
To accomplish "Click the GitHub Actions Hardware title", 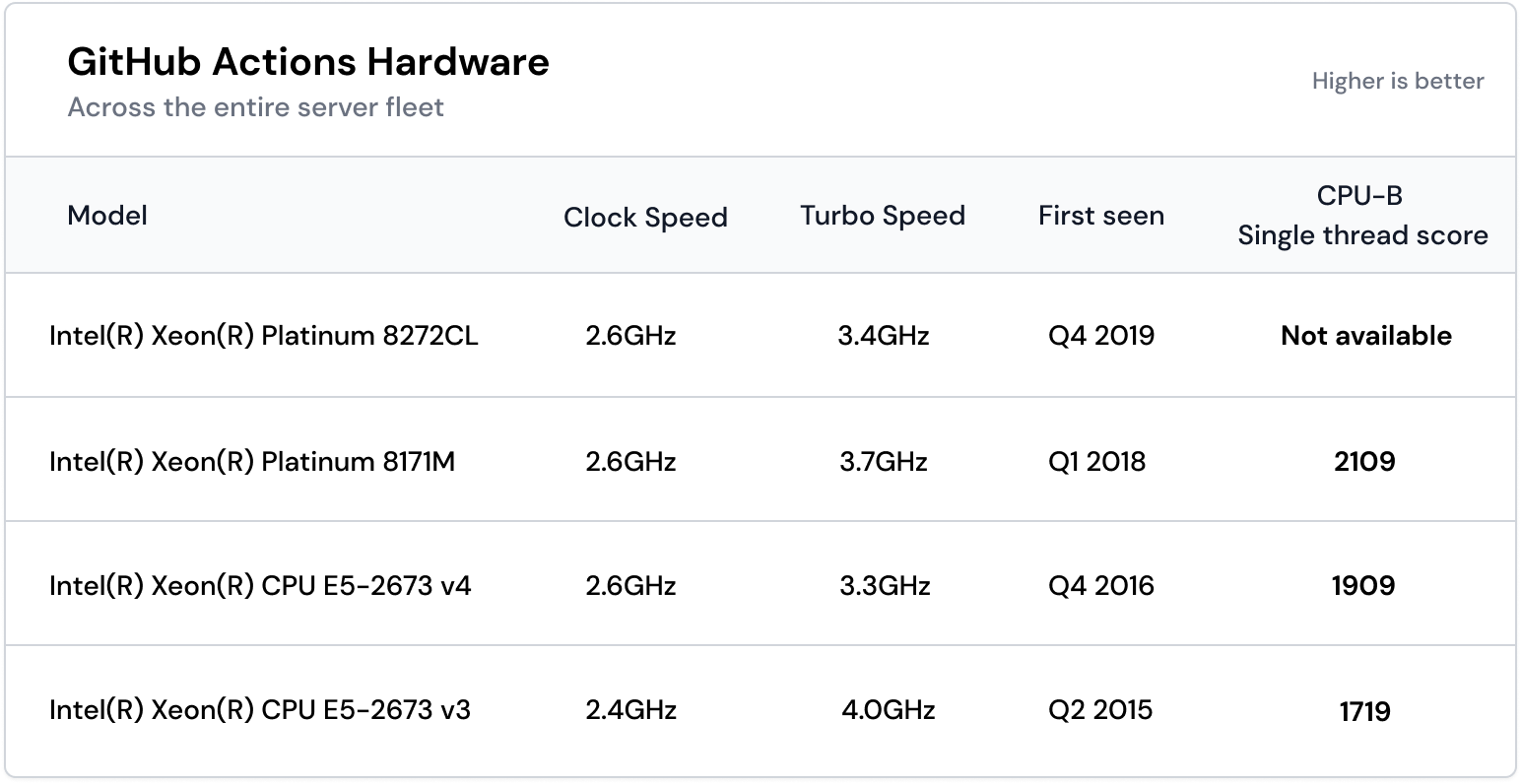I will click(307, 62).
